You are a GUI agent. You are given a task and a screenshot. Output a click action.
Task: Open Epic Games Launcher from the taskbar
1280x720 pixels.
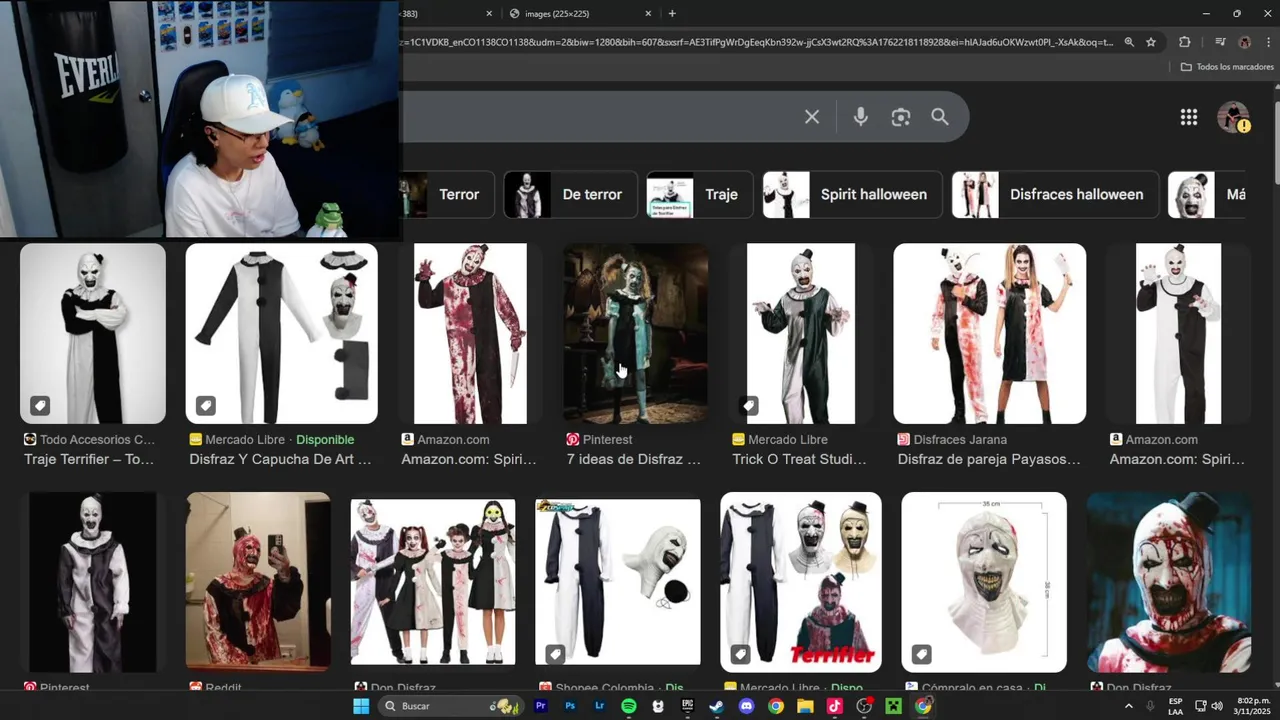tap(687, 706)
